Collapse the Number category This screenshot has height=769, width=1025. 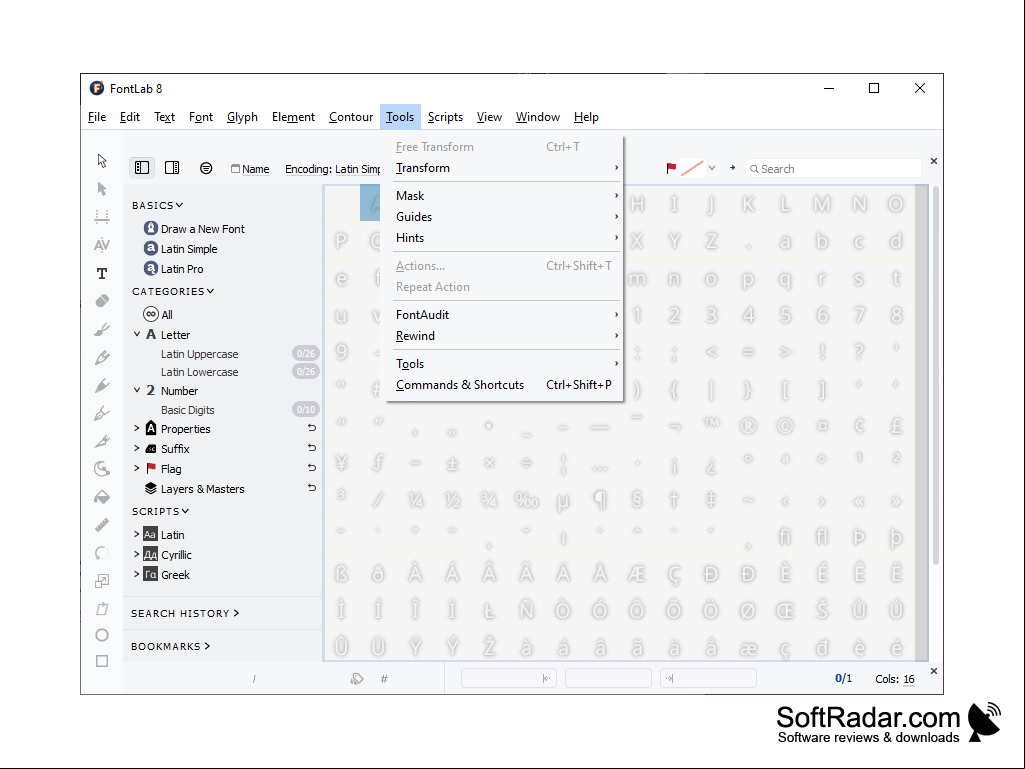[137, 390]
